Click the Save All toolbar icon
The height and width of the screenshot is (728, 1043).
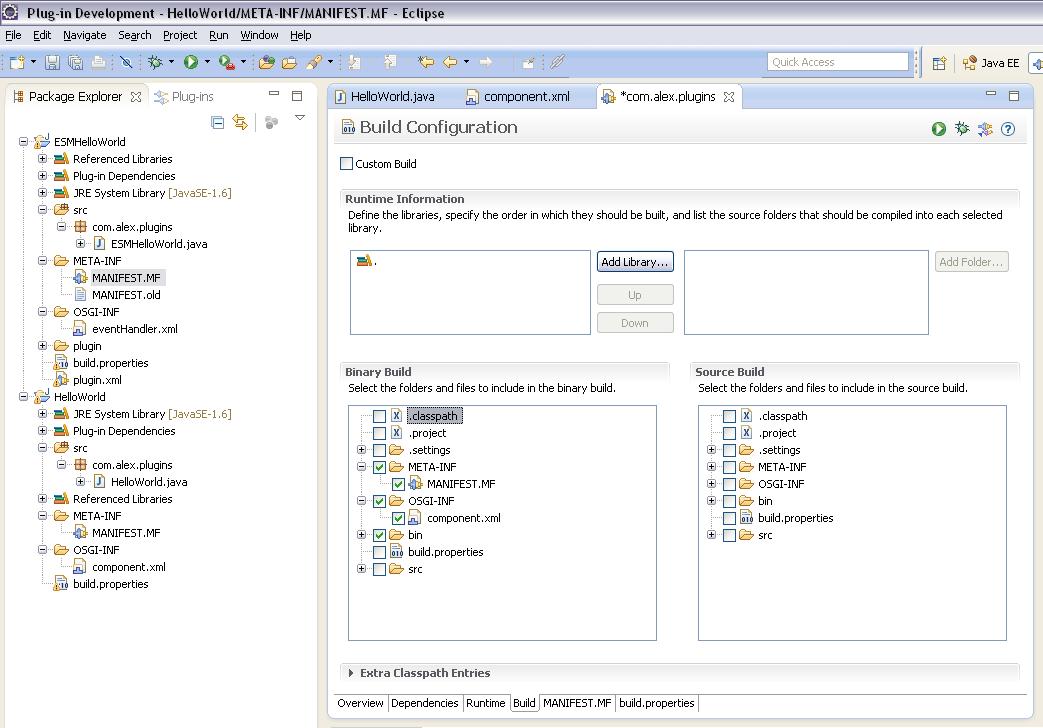pyautogui.click(x=75, y=63)
